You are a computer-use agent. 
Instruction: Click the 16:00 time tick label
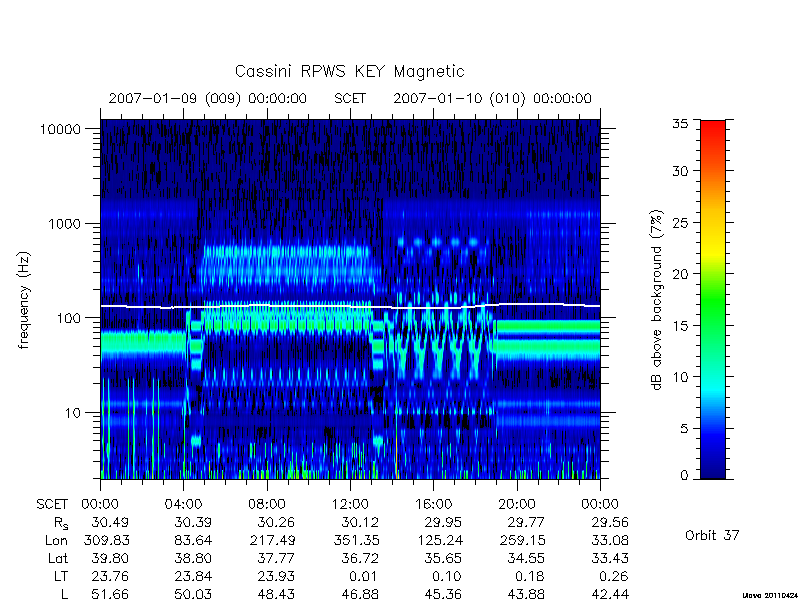[x=433, y=505]
